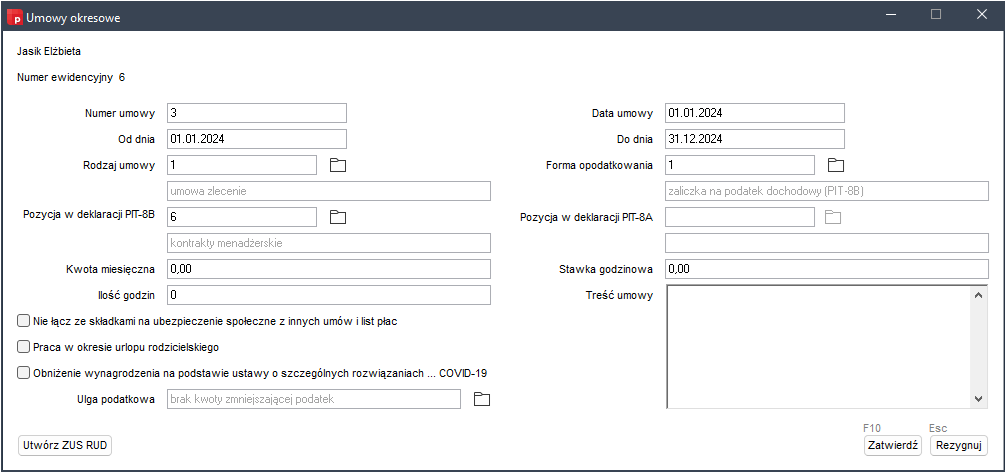Cancel with the Rezygnuj button
This screenshot has width=1005, height=472.
pos(958,445)
